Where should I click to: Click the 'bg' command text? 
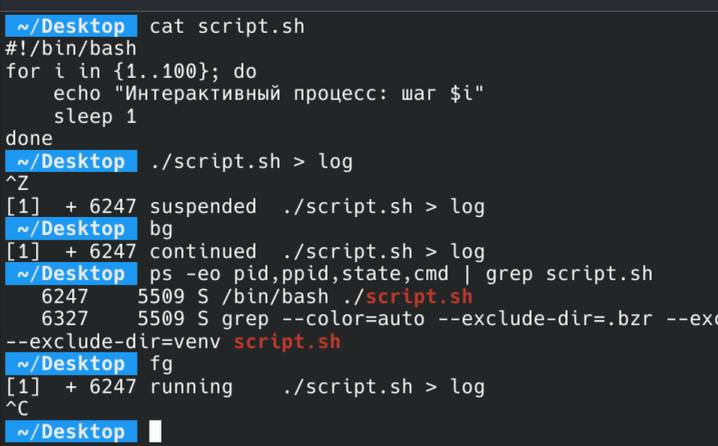pyautogui.click(x=161, y=229)
